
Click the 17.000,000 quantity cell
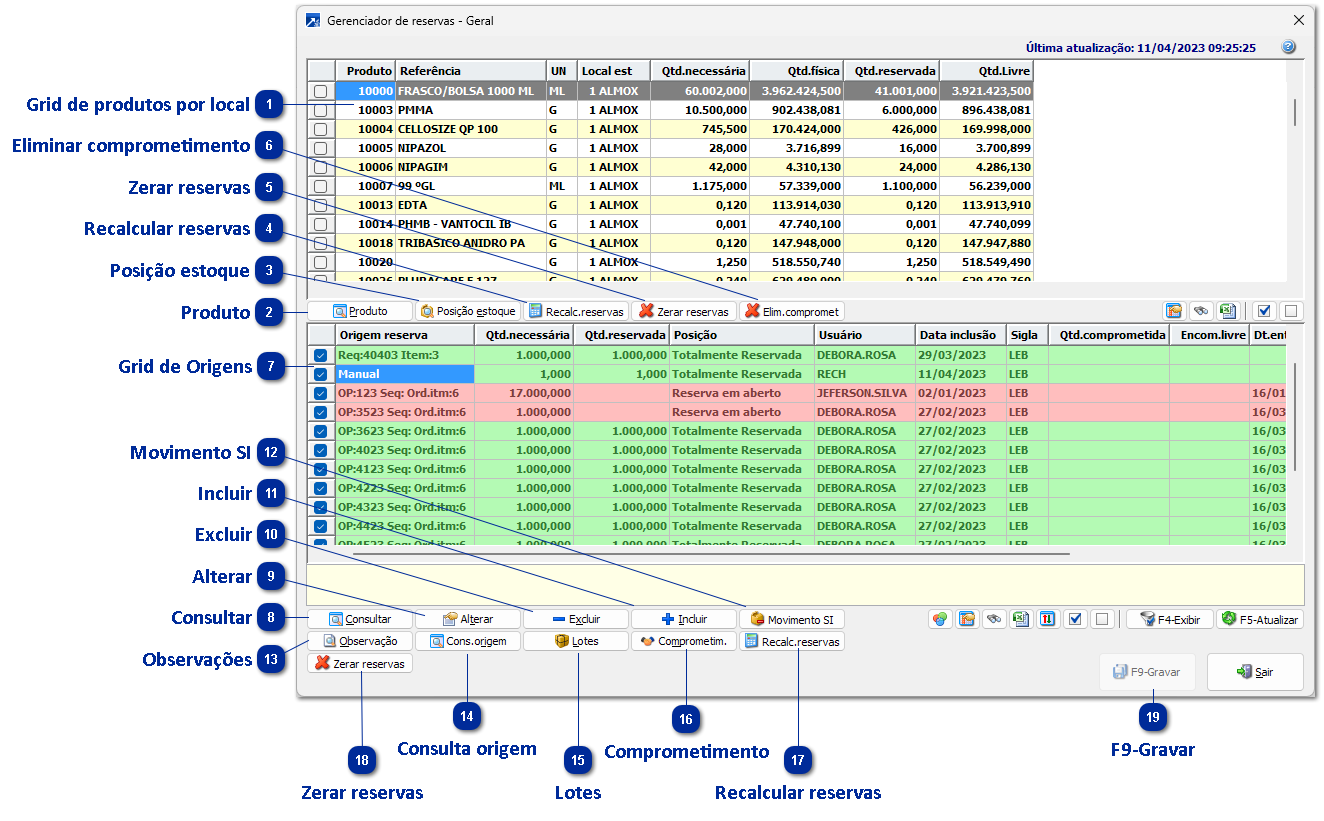tap(524, 393)
